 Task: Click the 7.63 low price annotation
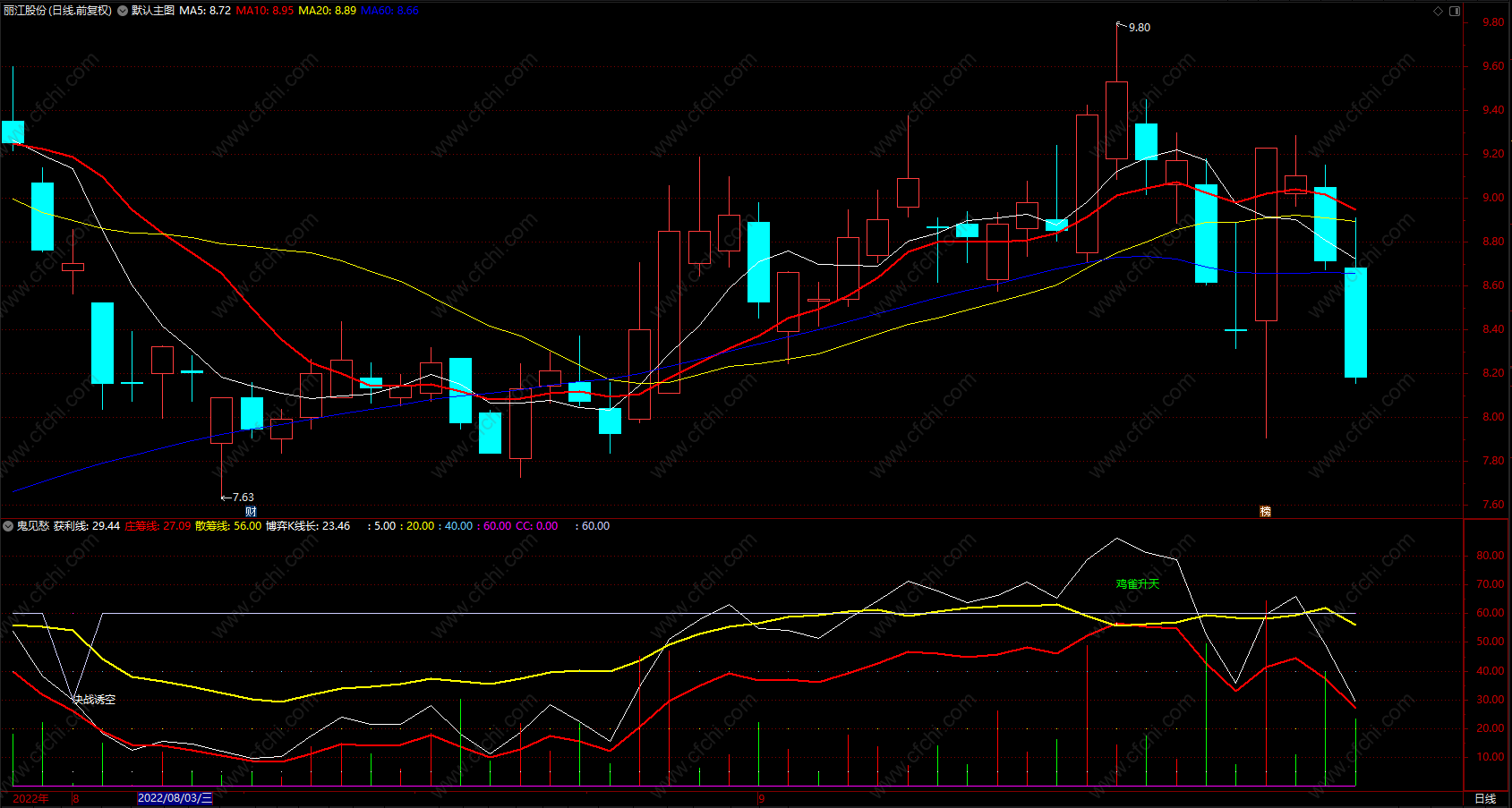tap(243, 498)
